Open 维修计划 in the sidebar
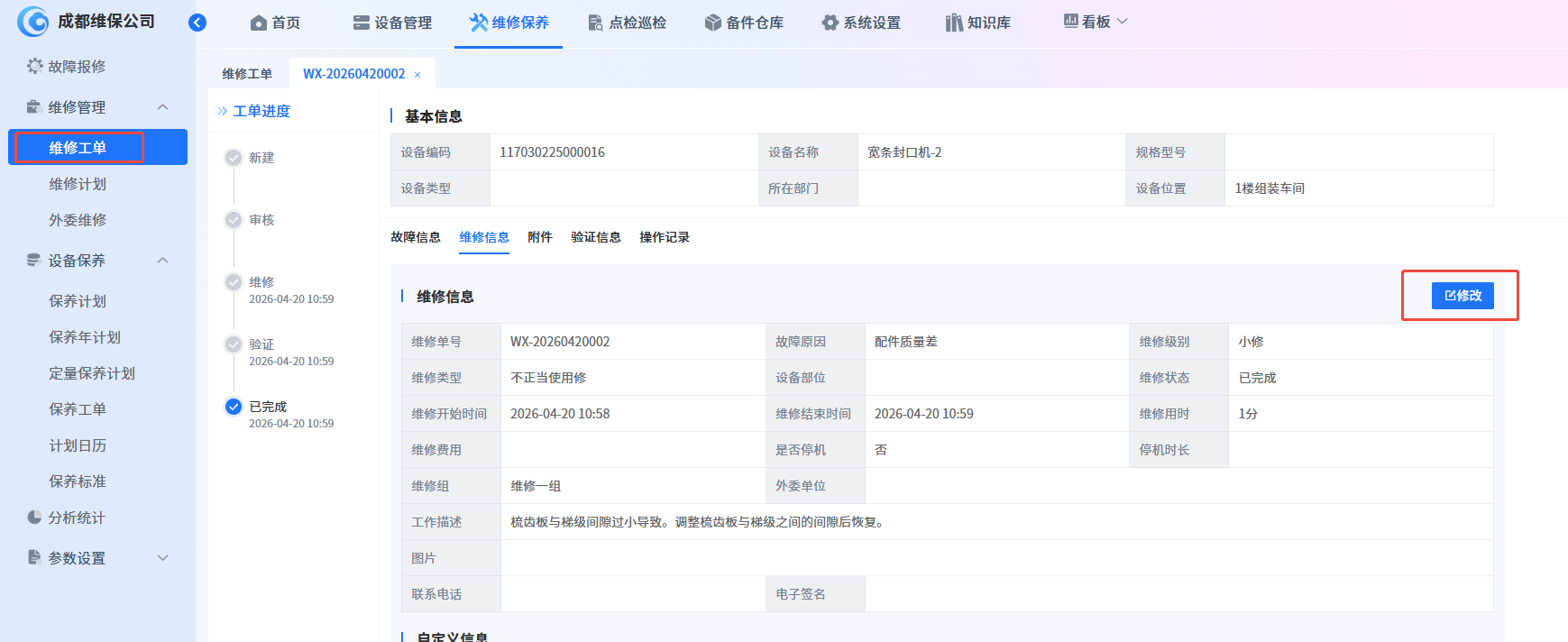 coord(78,184)
